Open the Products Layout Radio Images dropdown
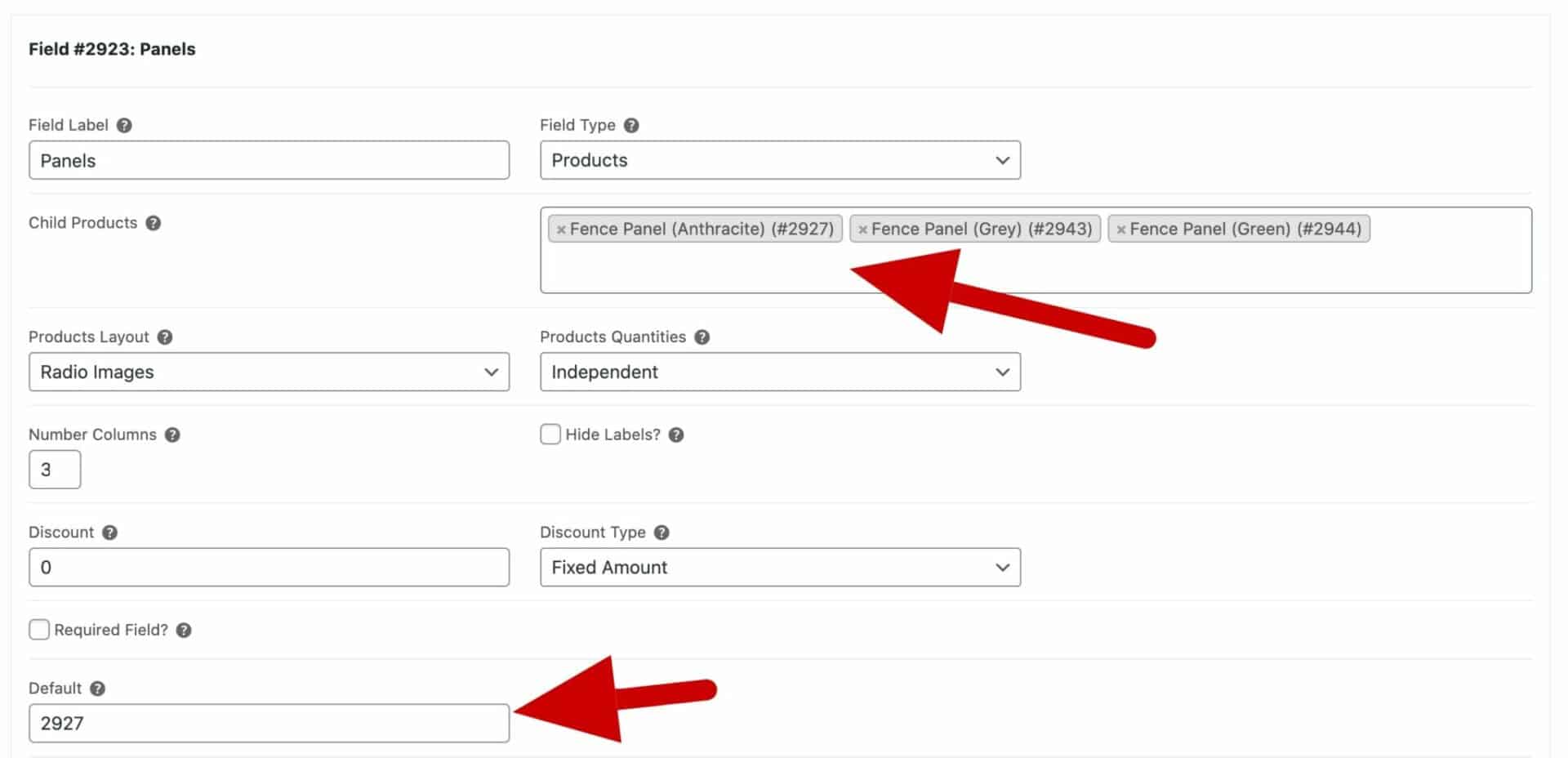Screen dimensions: 1568x758 click(269, 372)
